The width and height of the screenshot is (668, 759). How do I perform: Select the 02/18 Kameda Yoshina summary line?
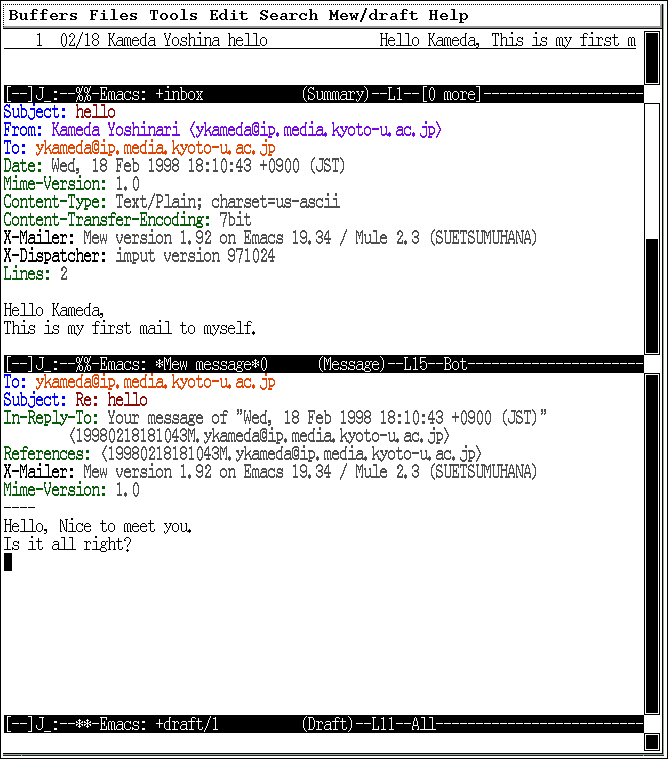319,40
